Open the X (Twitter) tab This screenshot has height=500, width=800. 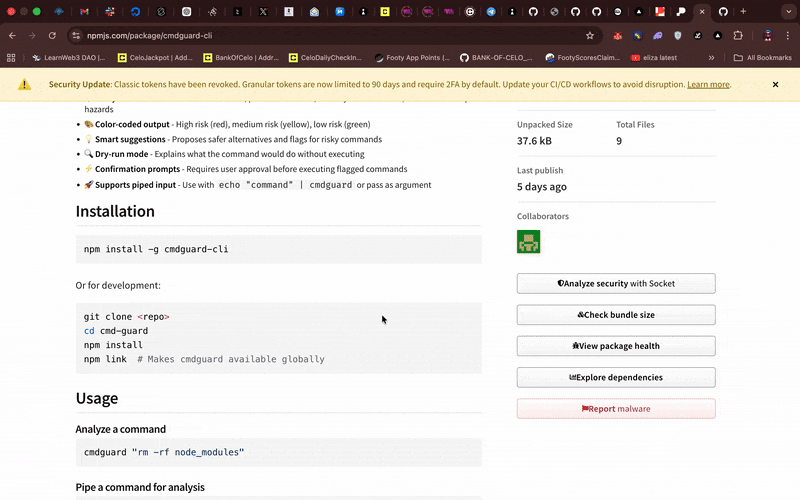[x=263, y=11]
